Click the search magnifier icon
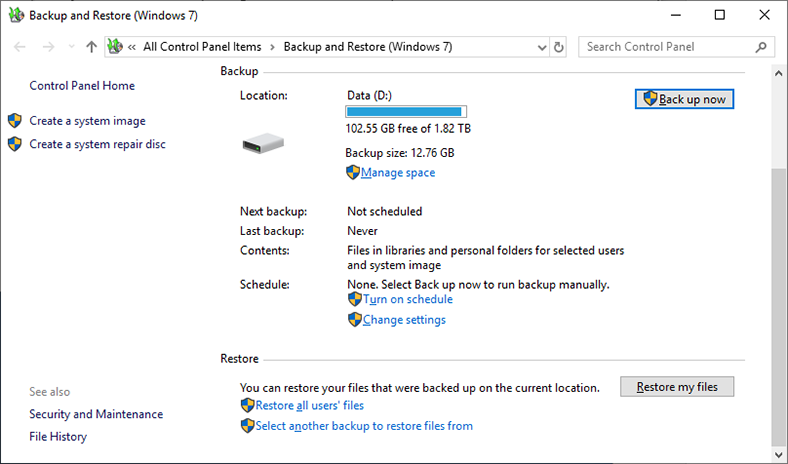Viewport: 788px width, 464px height. (x=761, y=47)
